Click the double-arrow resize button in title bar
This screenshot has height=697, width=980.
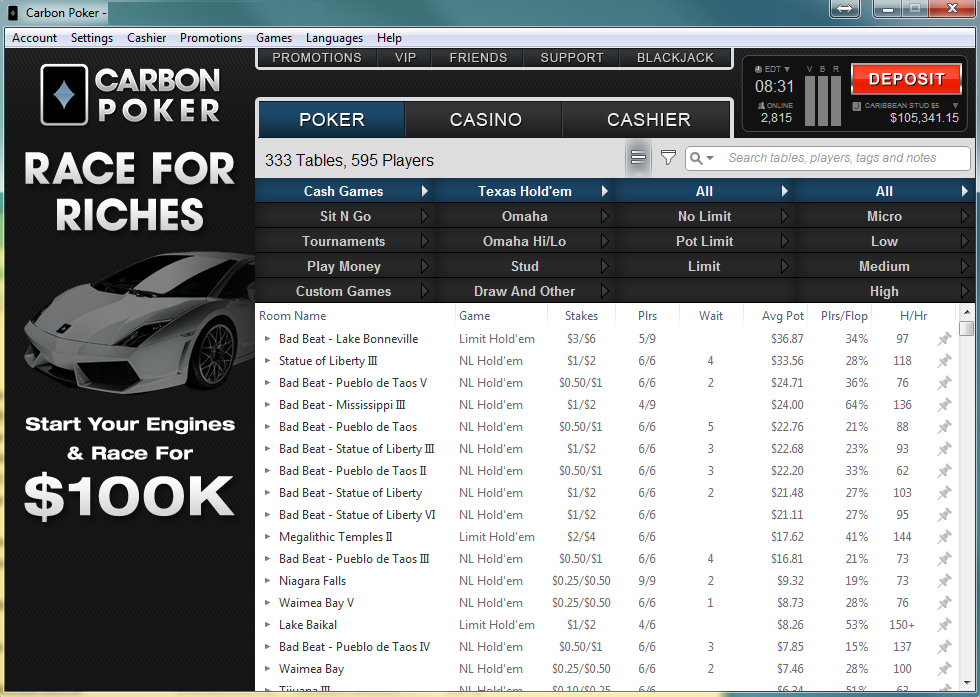844,9
